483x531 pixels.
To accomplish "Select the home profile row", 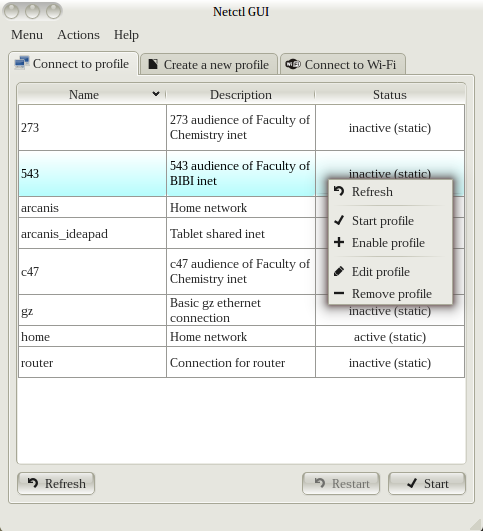I will pos(242,336).
